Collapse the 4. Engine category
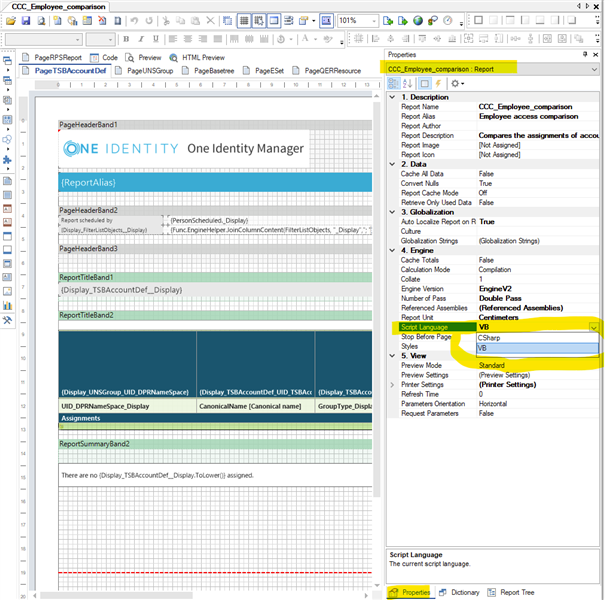Viewport: 614px width, 600px height. point(392,250)
